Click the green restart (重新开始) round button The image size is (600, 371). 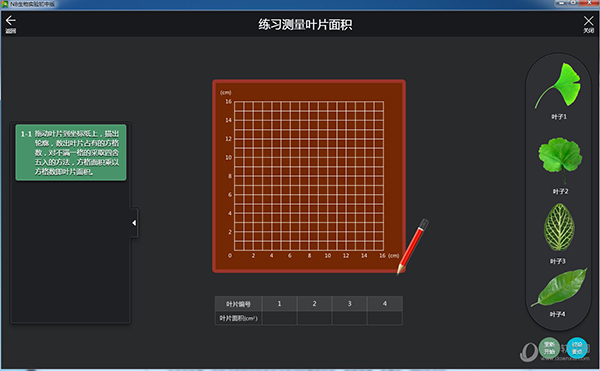[549, 348]
